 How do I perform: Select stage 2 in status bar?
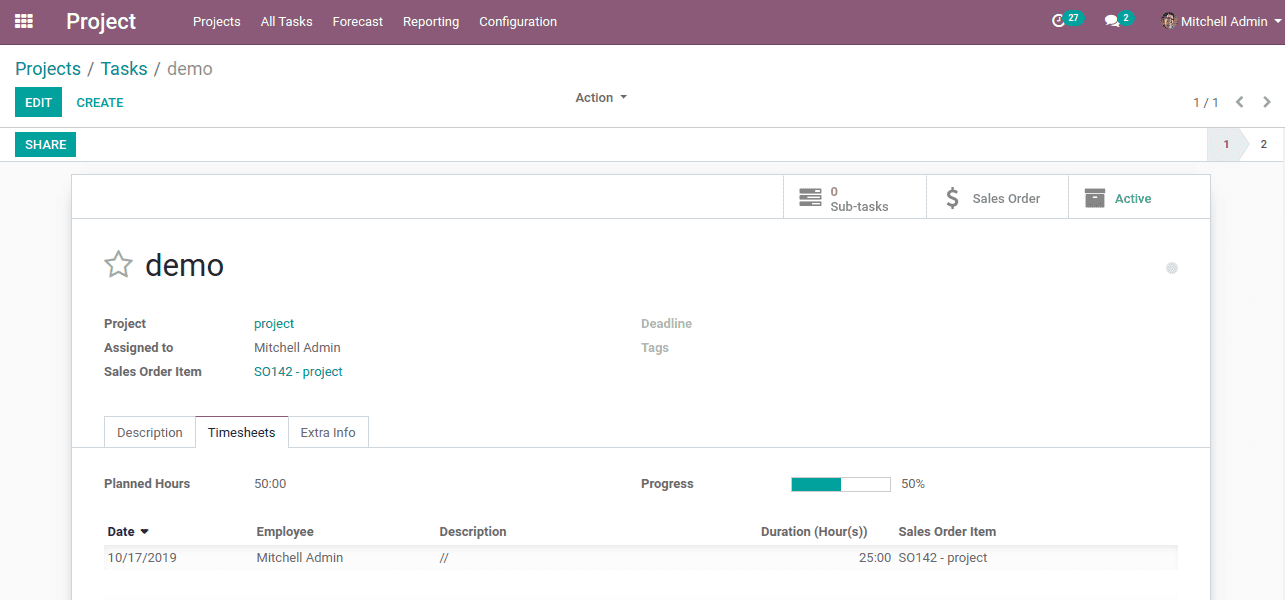point(1264,144)
